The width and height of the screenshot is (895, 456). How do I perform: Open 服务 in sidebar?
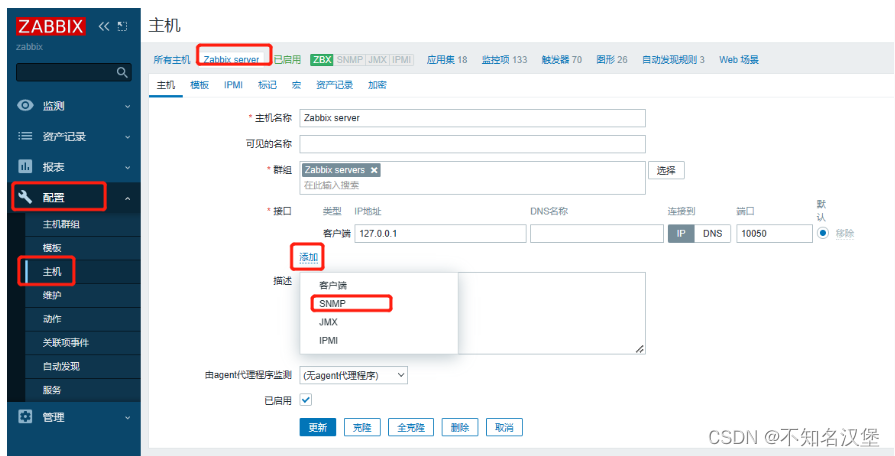(x=52, y=390)
